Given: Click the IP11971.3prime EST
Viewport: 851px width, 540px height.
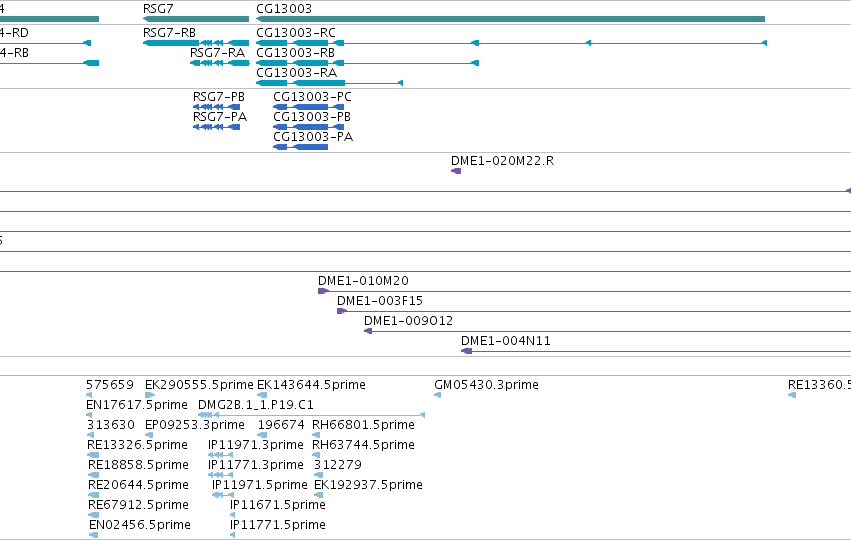Looking at the screenshot, I should (x=220, y=455).
